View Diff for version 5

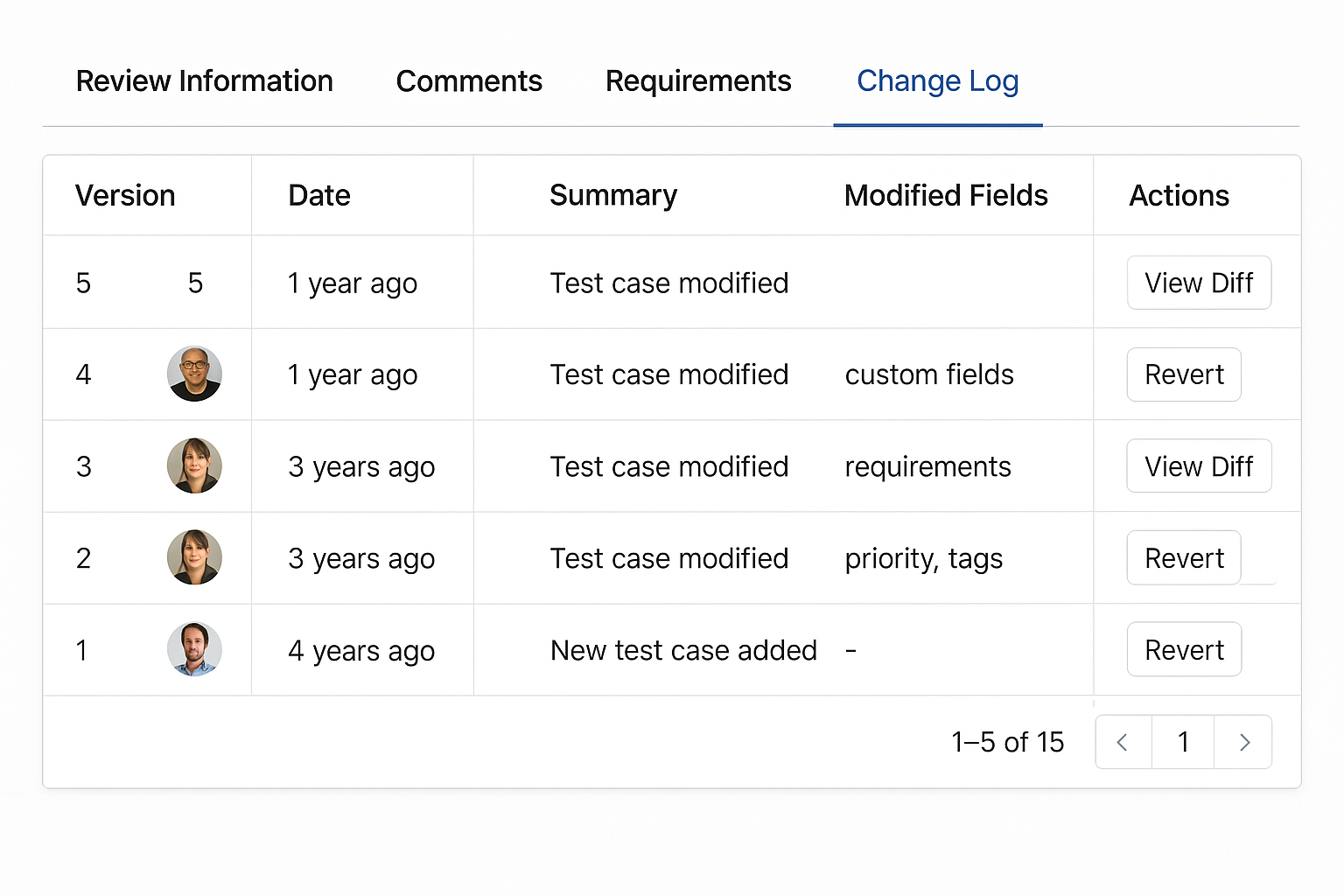(1199, 283)
